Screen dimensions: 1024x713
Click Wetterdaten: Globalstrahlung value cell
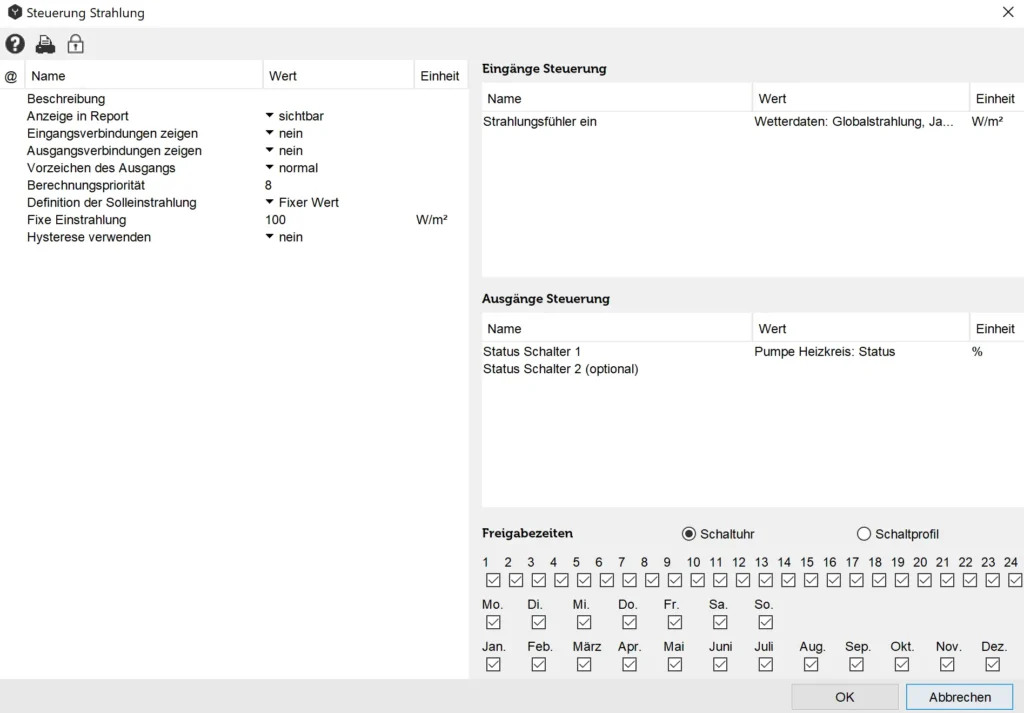click(x=854, y=121)
